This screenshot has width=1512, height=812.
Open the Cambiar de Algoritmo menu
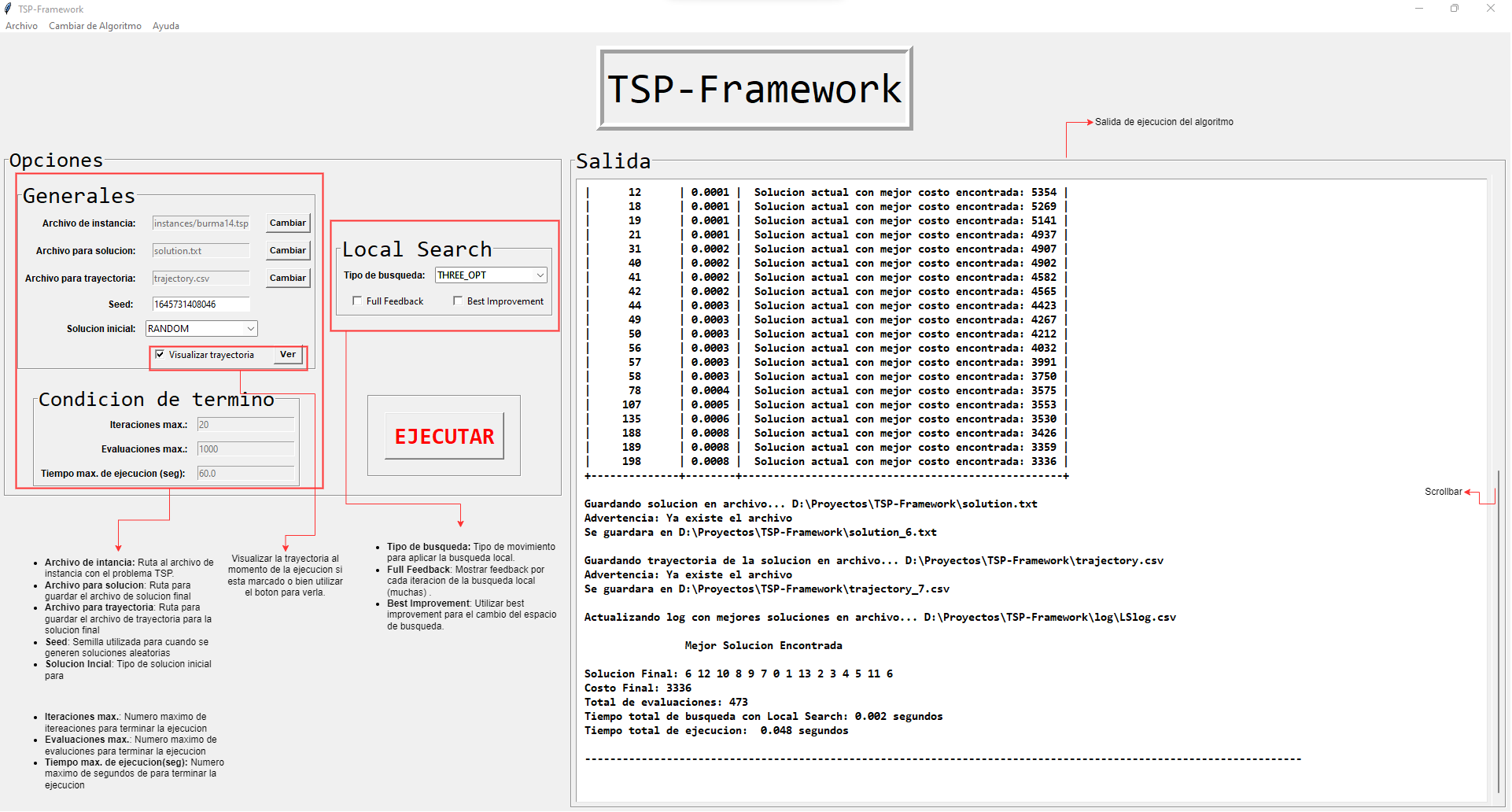(95, 26)
